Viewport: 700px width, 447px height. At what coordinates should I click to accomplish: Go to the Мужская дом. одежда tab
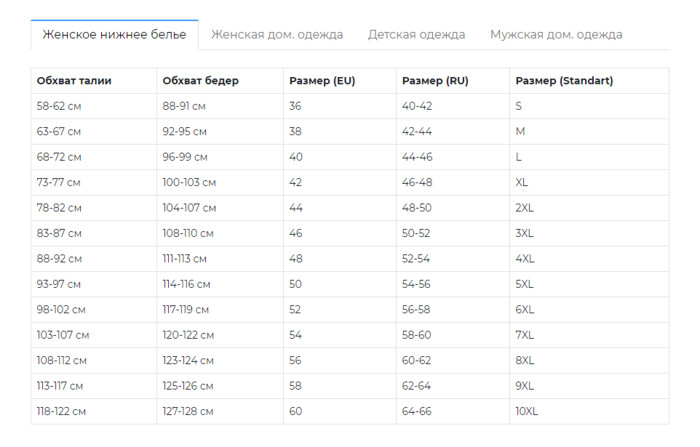[x=556, y=34]
